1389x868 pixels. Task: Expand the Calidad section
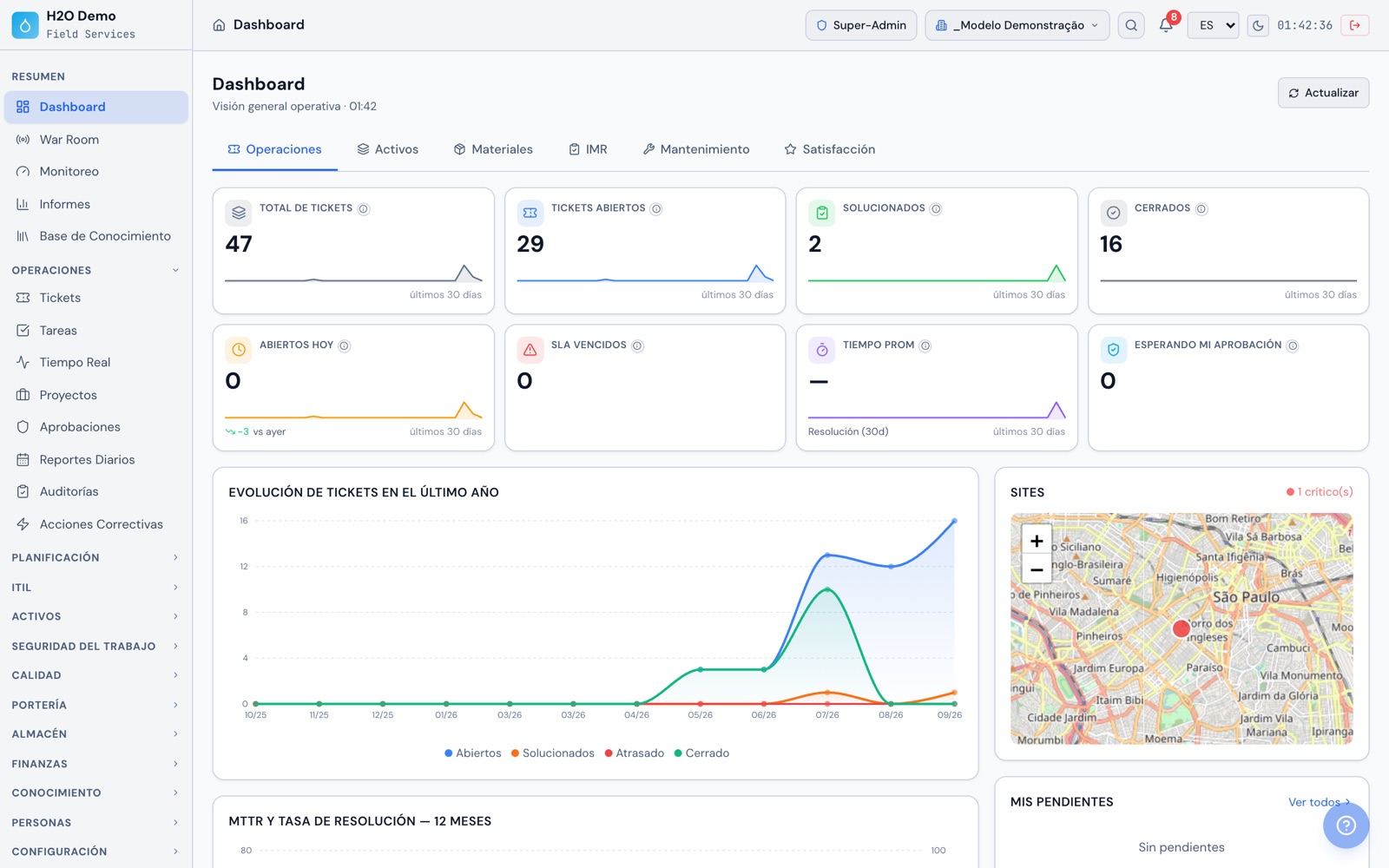pos(96,675)
